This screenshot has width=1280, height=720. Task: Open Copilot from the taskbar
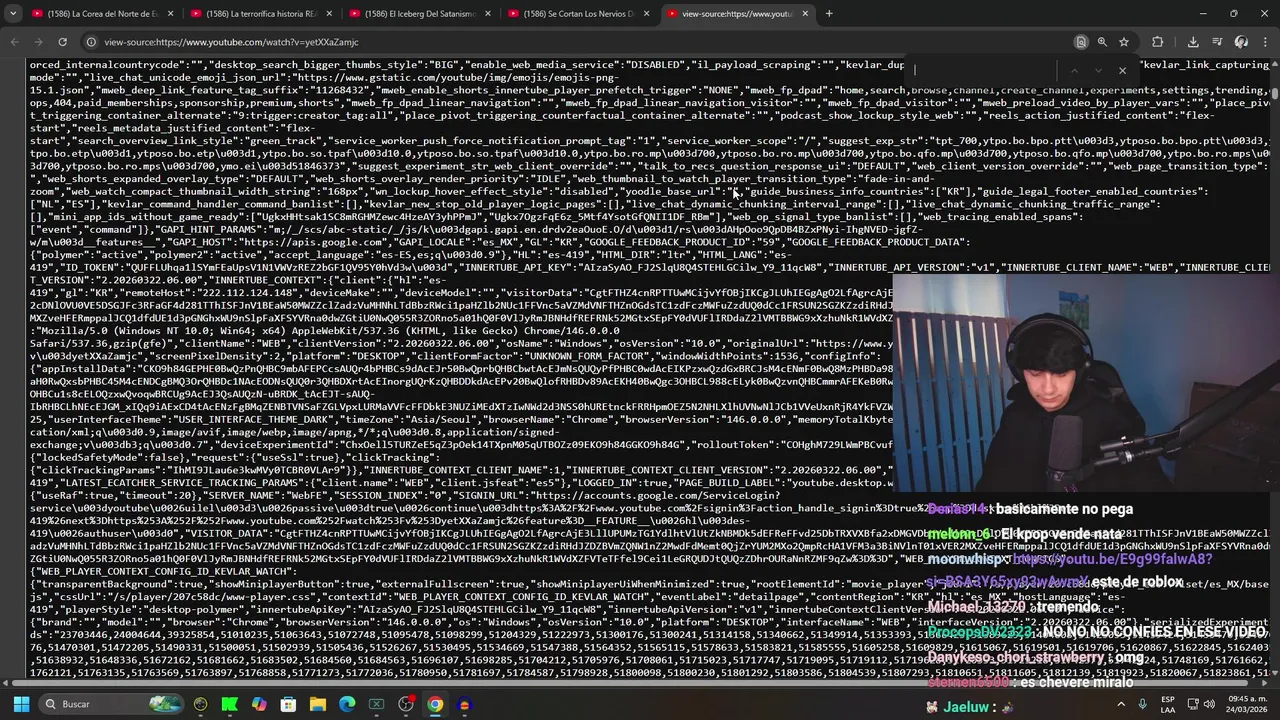(259, 704)
